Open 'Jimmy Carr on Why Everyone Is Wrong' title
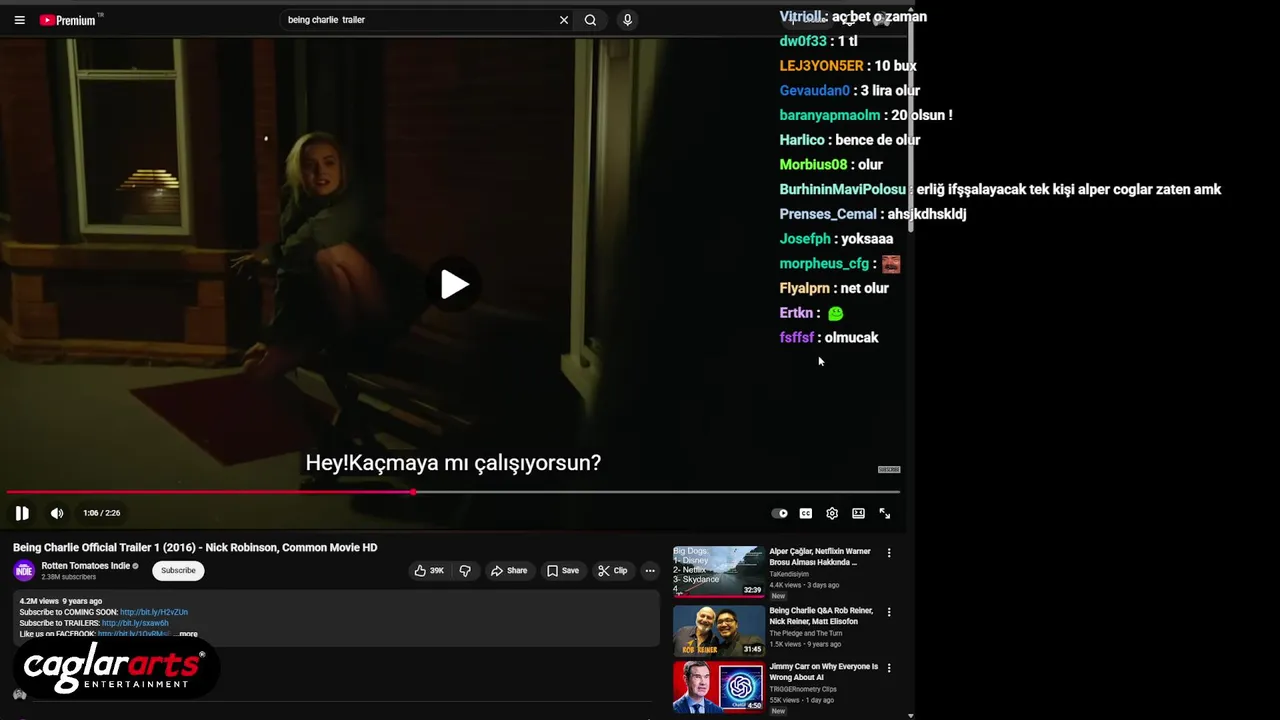 click(x=824, y=672)
